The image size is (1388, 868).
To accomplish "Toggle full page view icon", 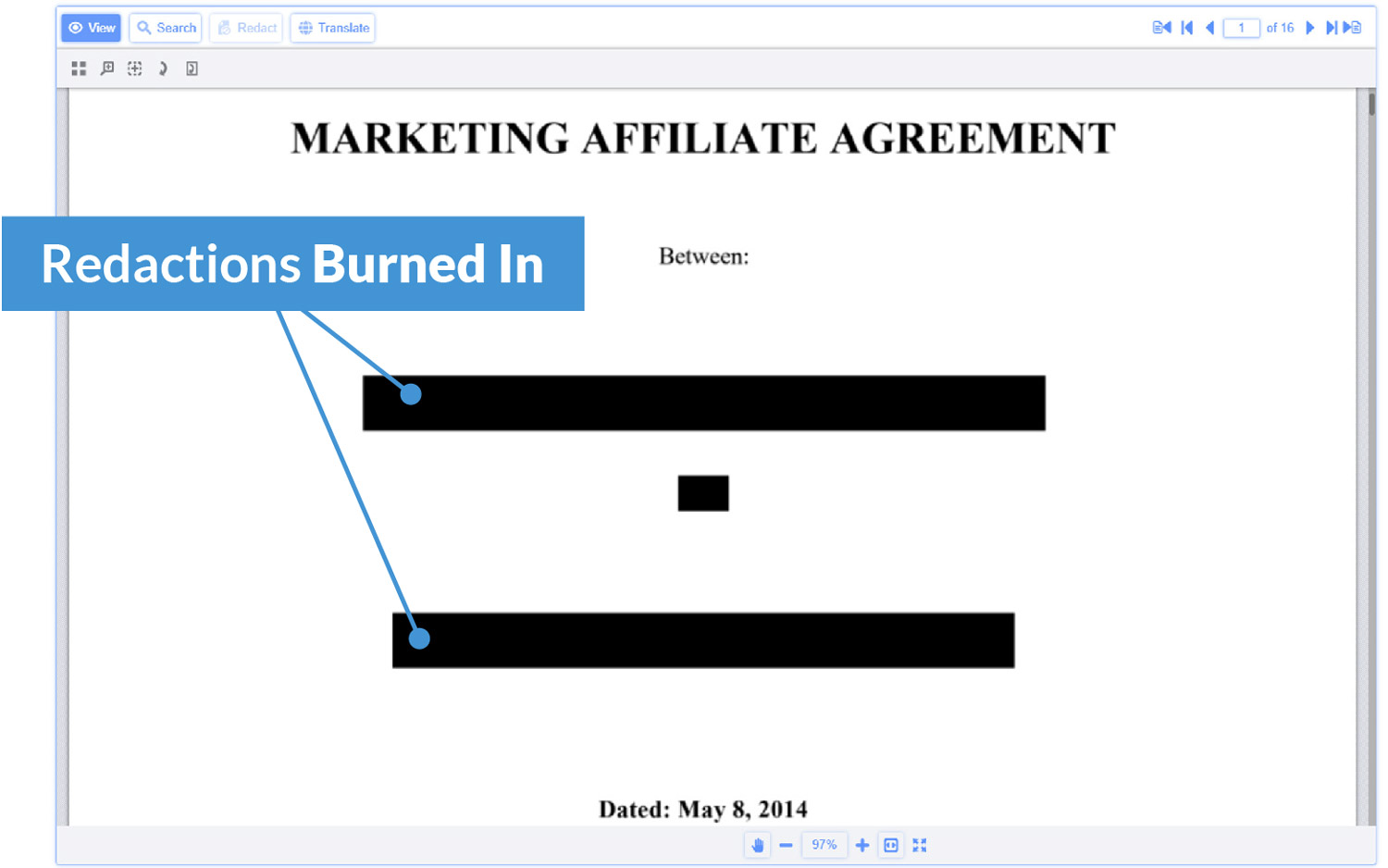I will tap(192, 68).
